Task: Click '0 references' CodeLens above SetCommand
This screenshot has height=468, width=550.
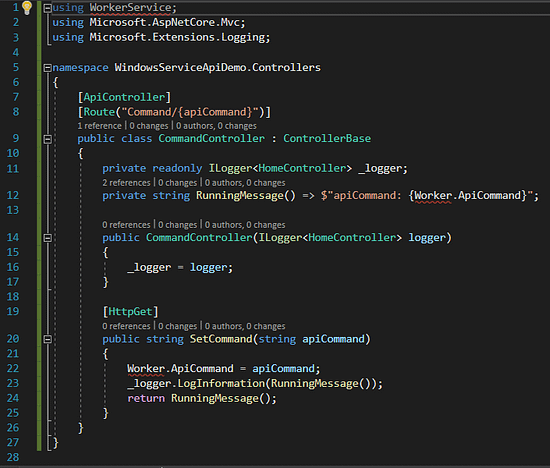Action: coord(126,326)
